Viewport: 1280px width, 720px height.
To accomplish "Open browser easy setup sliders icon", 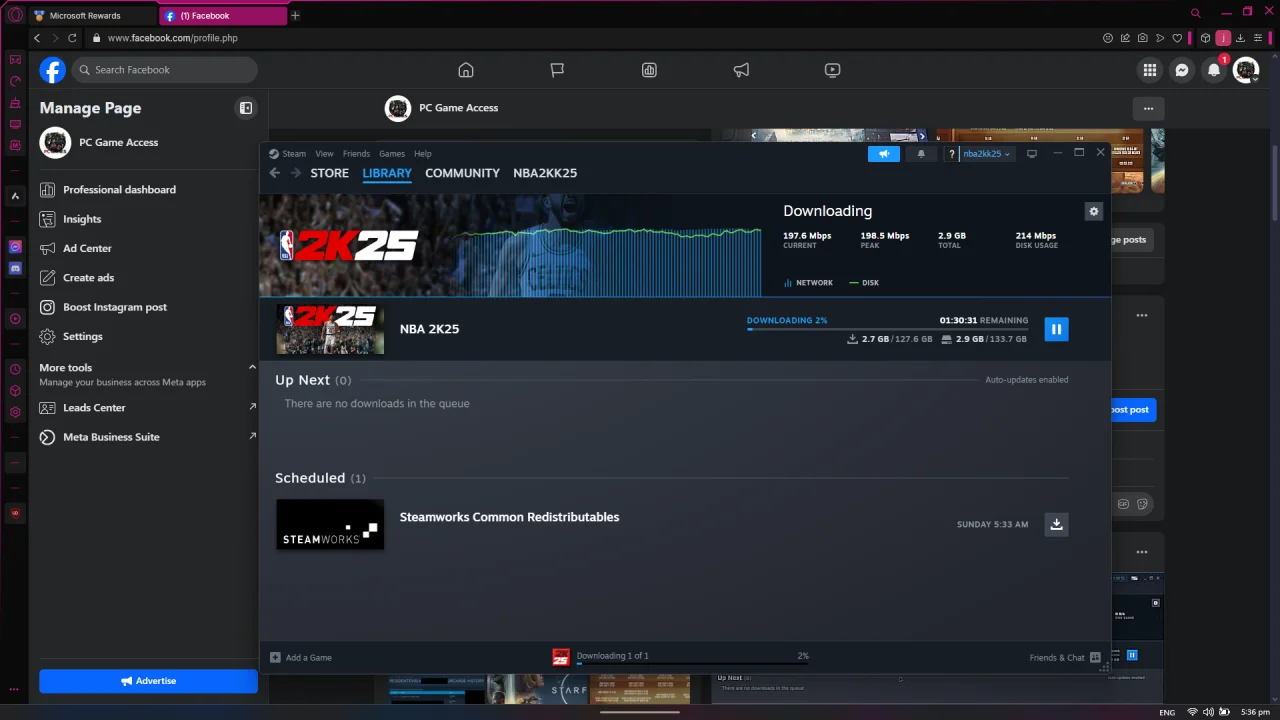I will 1258,38.
